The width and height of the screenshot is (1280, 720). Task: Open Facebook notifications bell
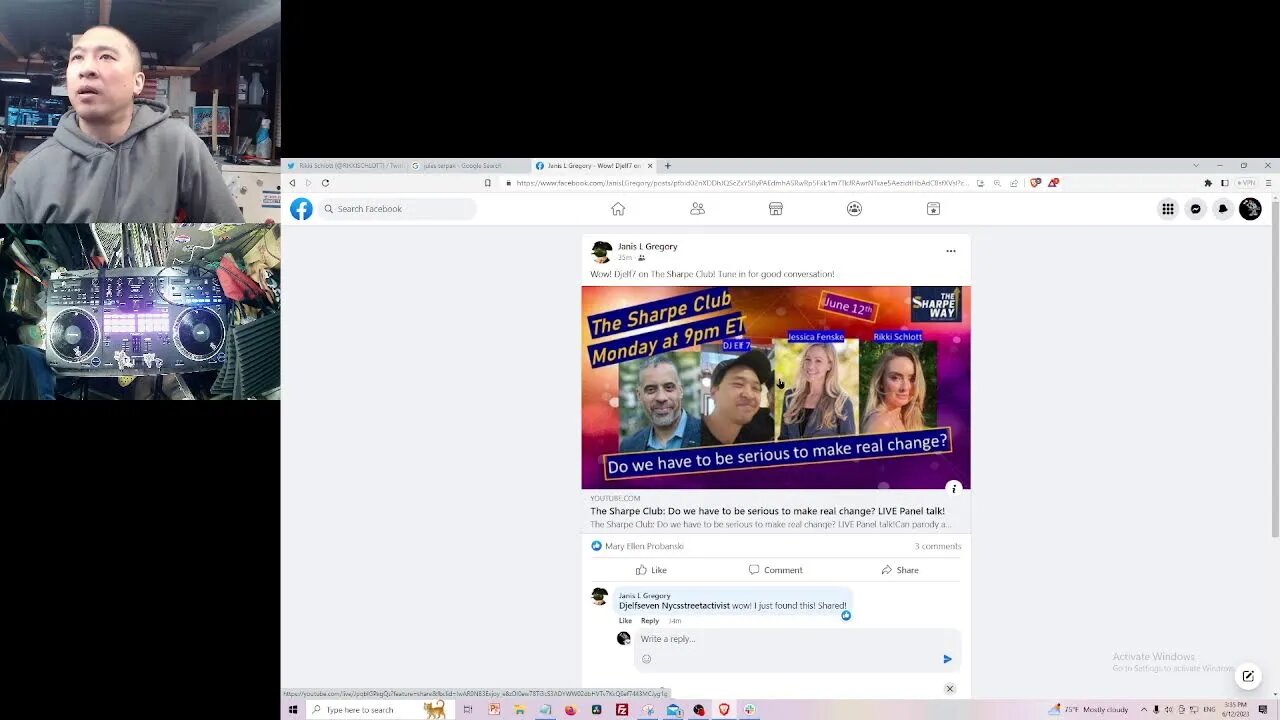pos(1223,209)
